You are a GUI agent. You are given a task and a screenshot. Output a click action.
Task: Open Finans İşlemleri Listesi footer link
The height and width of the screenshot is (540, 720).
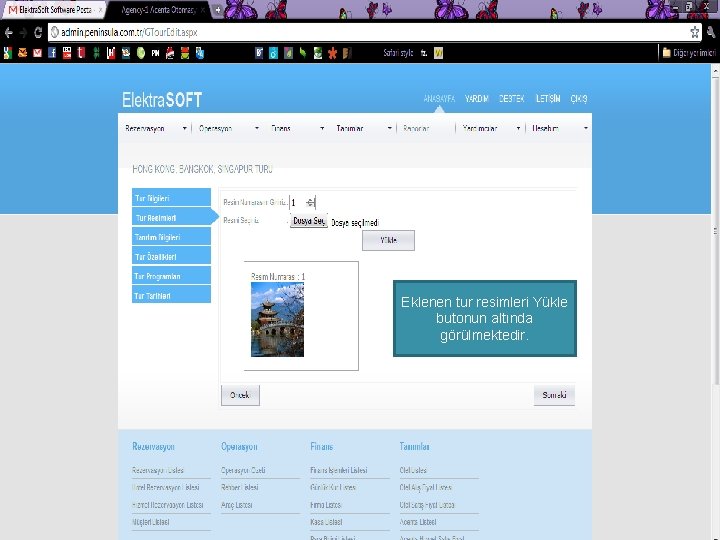tap(339, 470)
